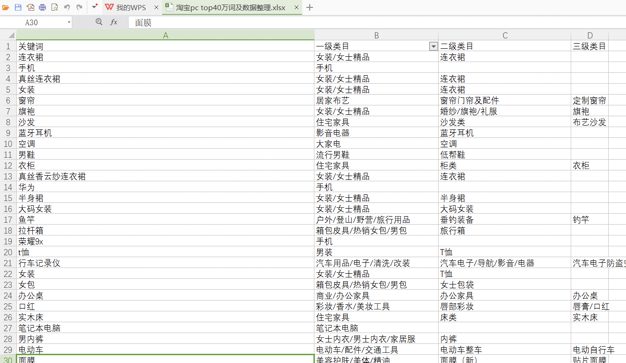Click the cell 汽车电子/导航/影音/电器
The height and width of the screenshot is (363, 626).
click(505, 263)
